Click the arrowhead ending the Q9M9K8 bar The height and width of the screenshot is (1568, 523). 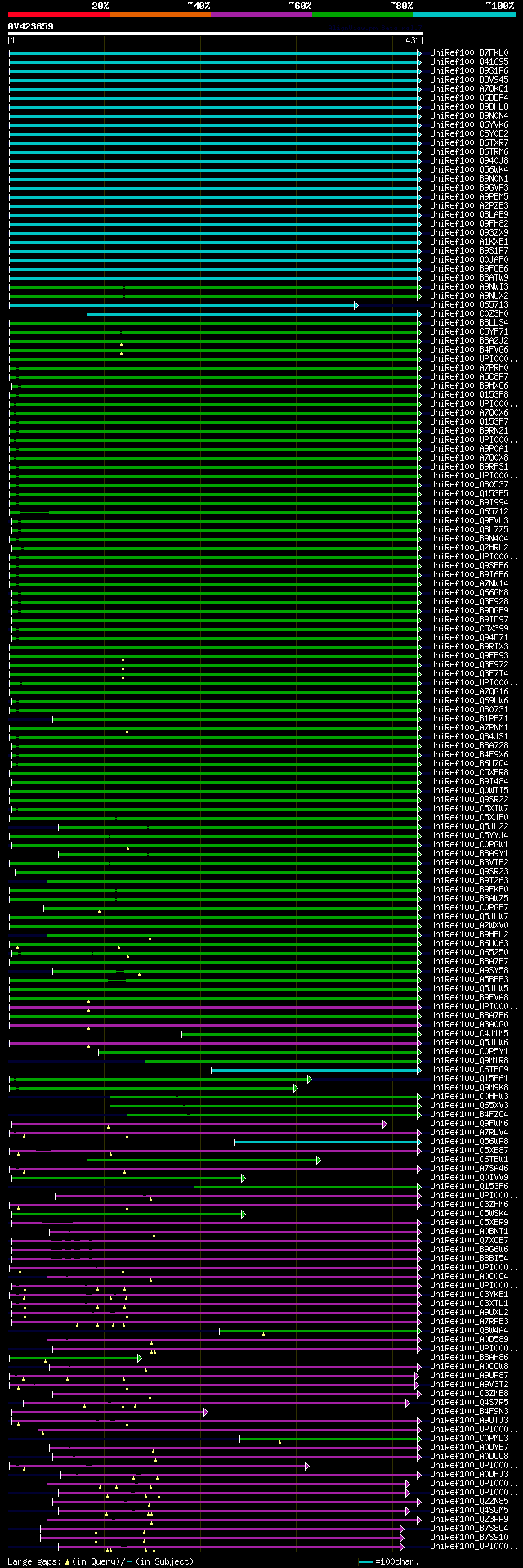coord(296,1088)
